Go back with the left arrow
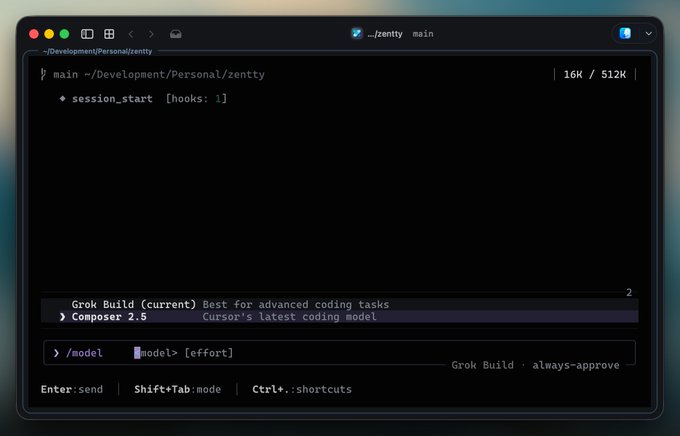This screenshot has height=436, width=680. tap(131, 34)
